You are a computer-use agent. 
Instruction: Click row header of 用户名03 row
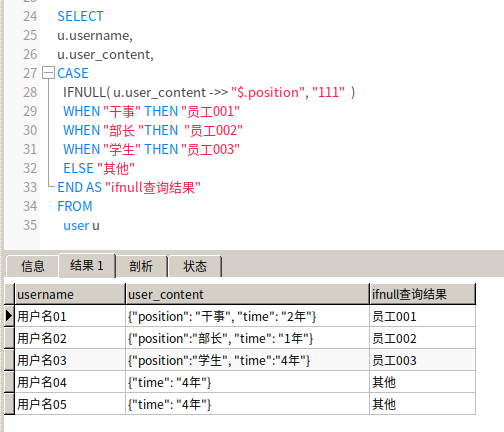[9, 360]
